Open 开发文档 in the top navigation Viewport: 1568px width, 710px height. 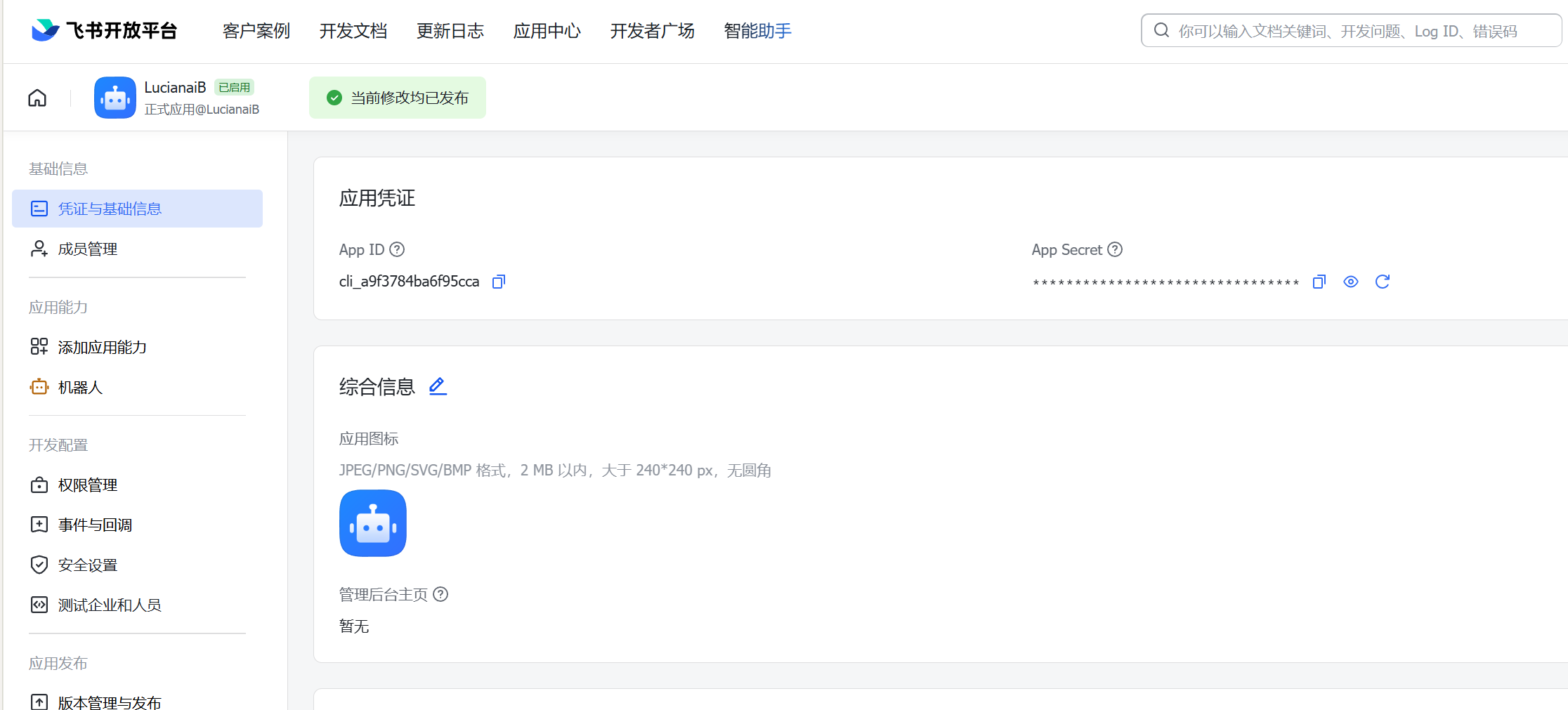pos(353,30)
